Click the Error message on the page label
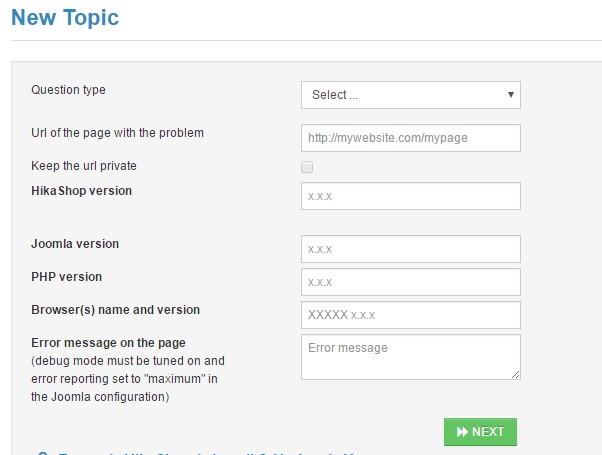Viewport: 602px width, 455px height. tap(108, 343)
